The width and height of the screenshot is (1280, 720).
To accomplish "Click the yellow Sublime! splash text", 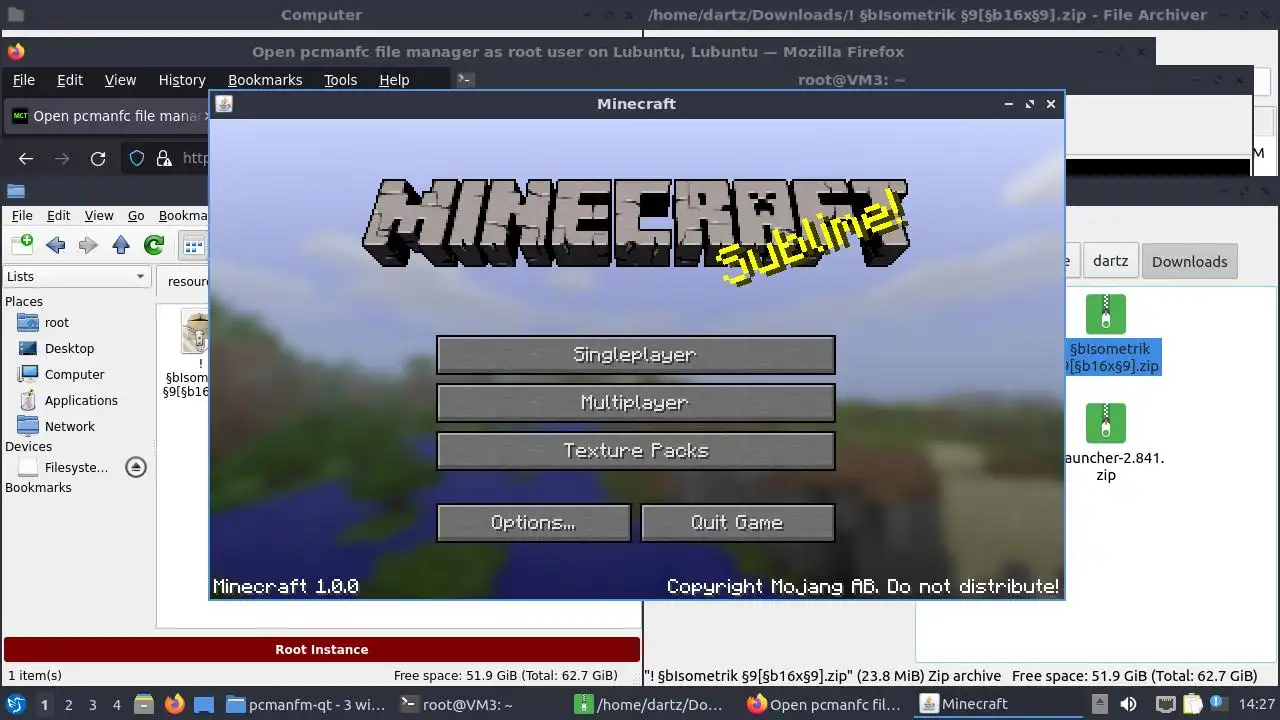I will point(811,237).
